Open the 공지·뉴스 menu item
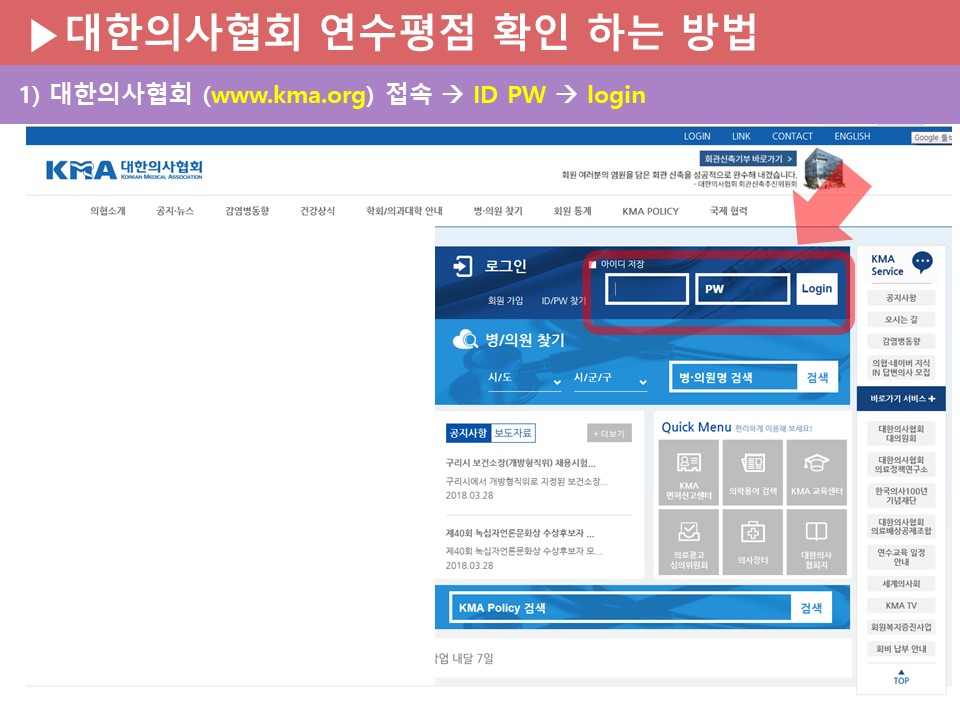 pyautogui.click(x=175, y=211)
